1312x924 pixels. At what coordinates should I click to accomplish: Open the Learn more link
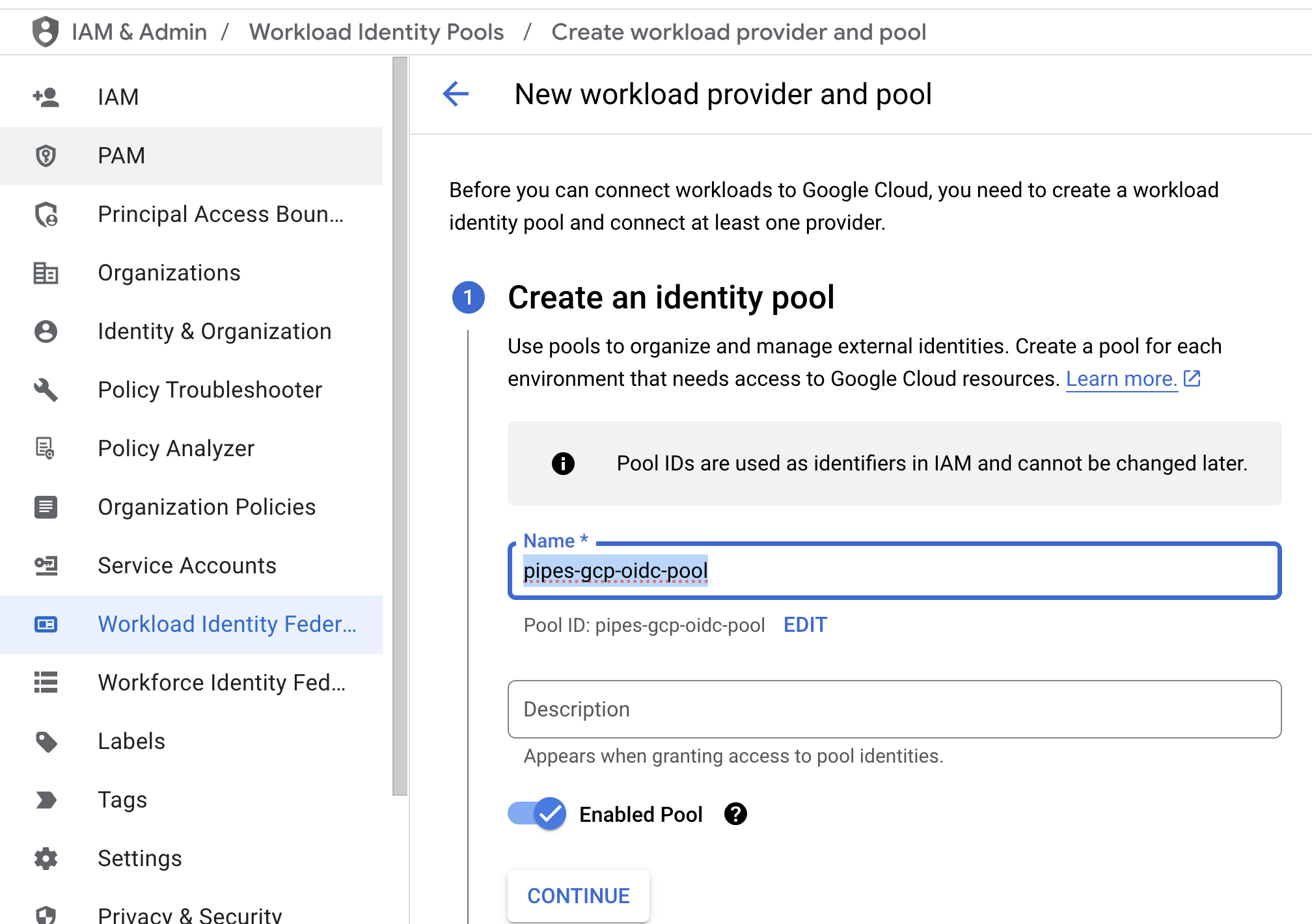1121,379
